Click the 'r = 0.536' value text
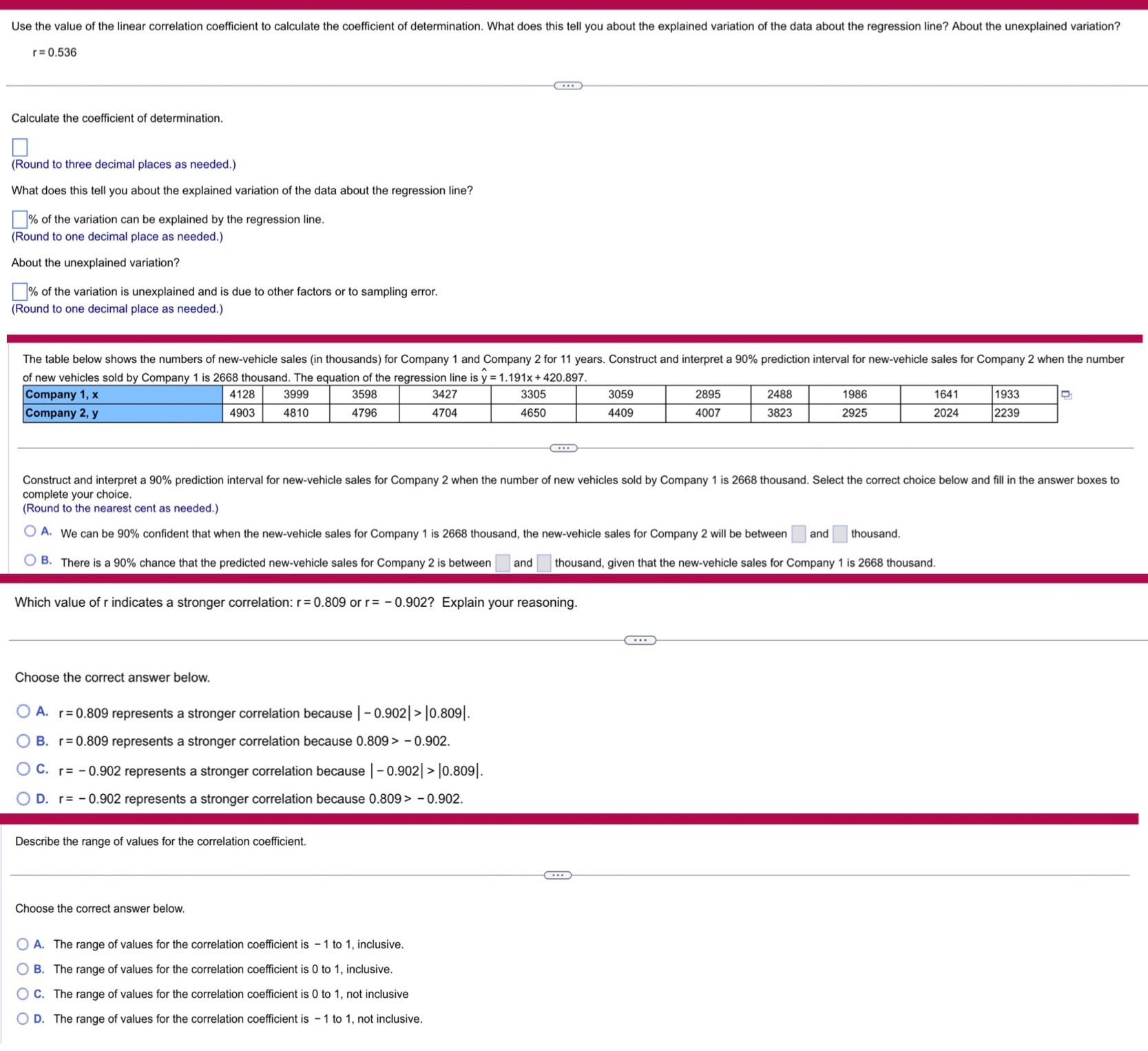This screenshot has width=1148, height=1051. (x=54, y=52)
